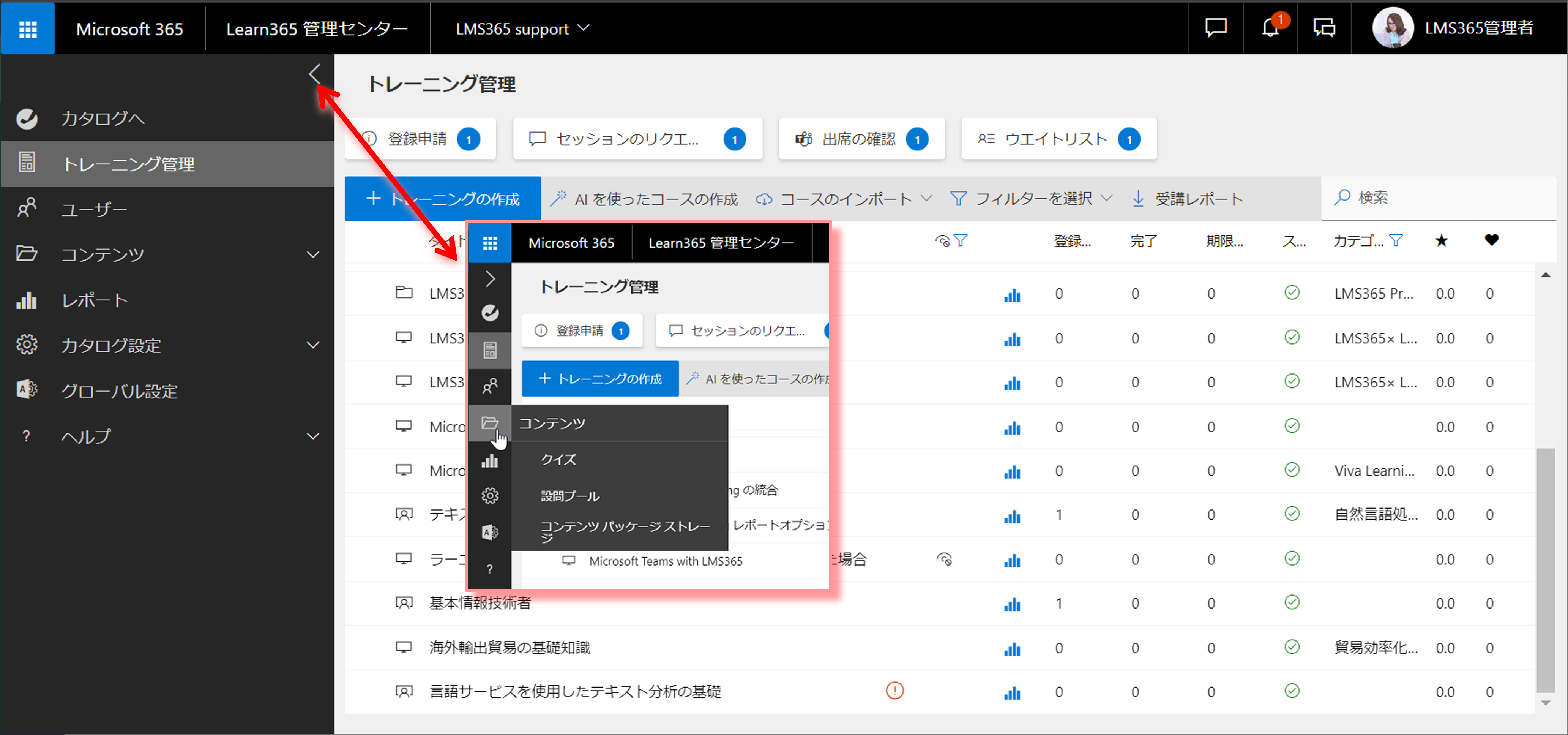Click Microsoft 365 header link
Screen dimensions: 1568x735
click(x=129, y=28)
